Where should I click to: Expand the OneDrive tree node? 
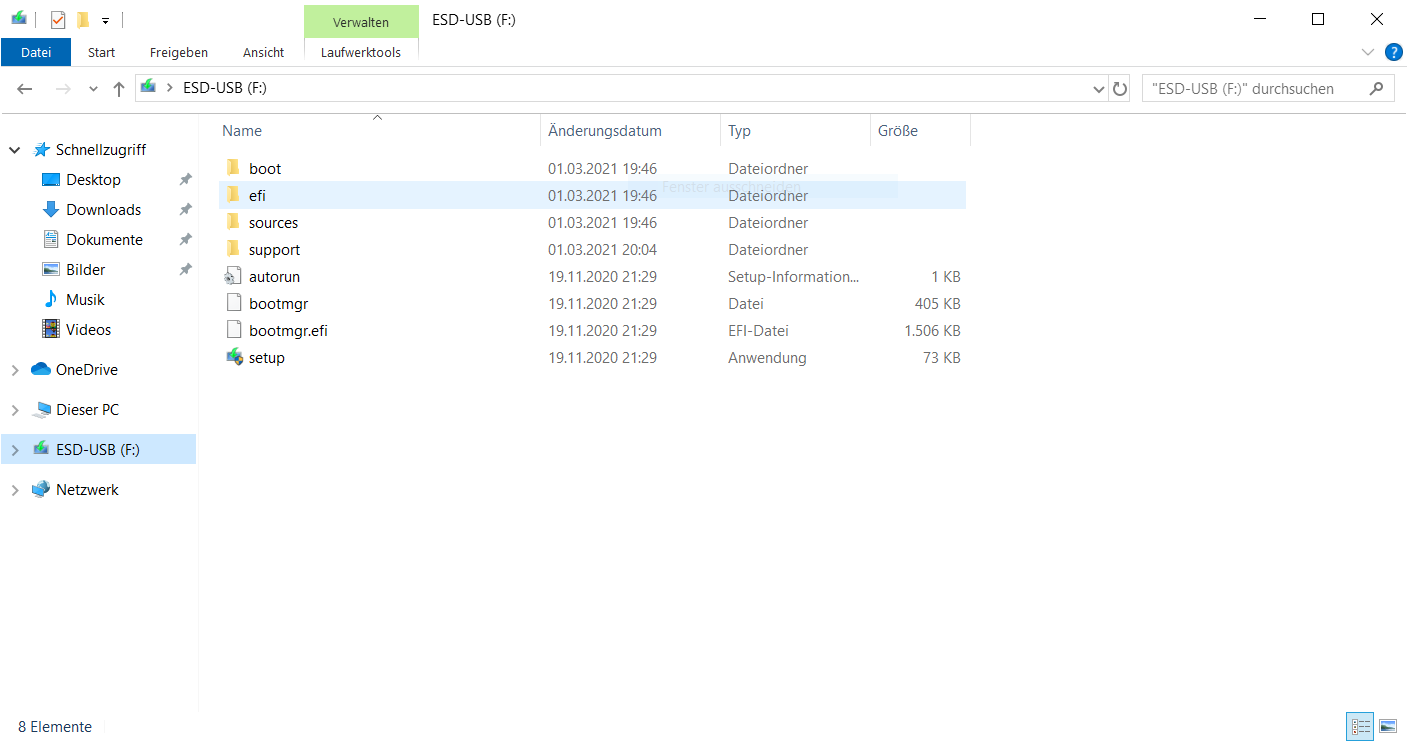15,370
